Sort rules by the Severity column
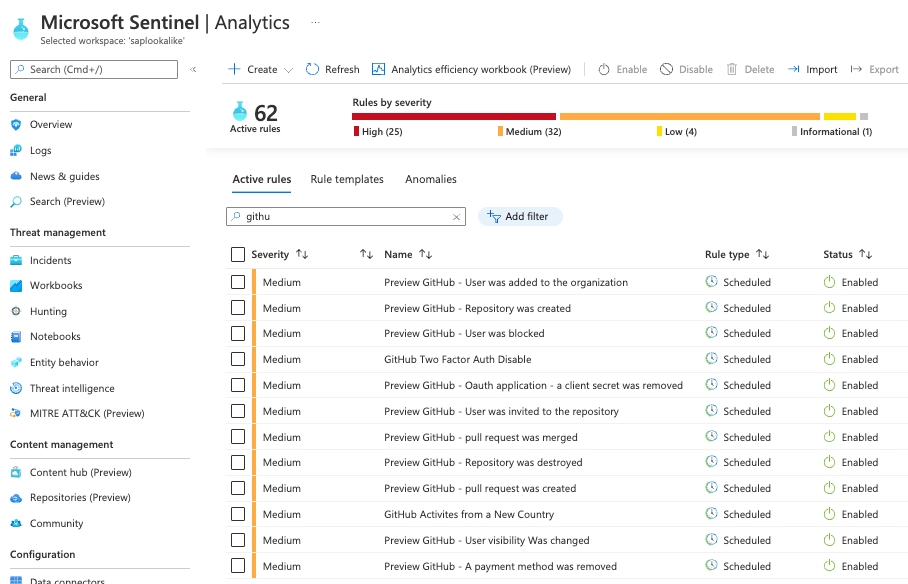Screen dimensions: 908x584 click(302, 255)
